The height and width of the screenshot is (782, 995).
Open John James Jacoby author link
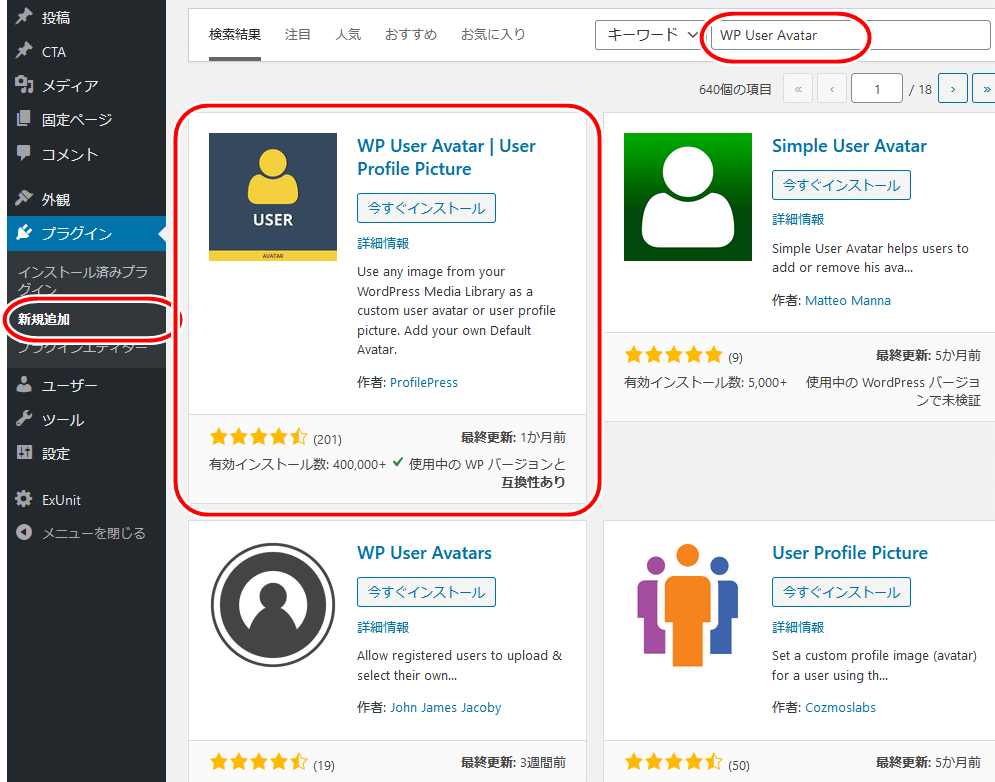point(445,707)
